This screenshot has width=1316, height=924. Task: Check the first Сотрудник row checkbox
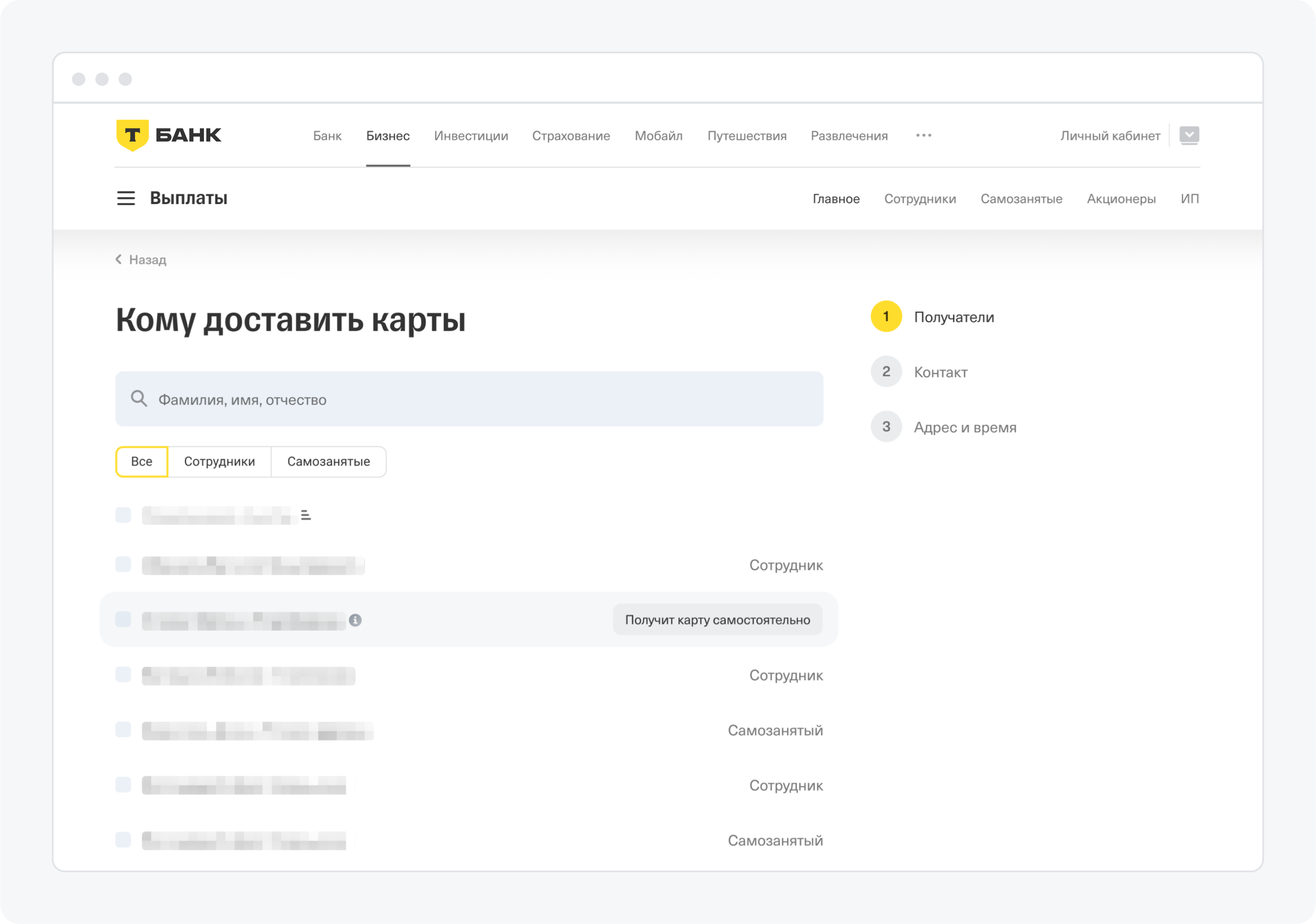(123, 565)
